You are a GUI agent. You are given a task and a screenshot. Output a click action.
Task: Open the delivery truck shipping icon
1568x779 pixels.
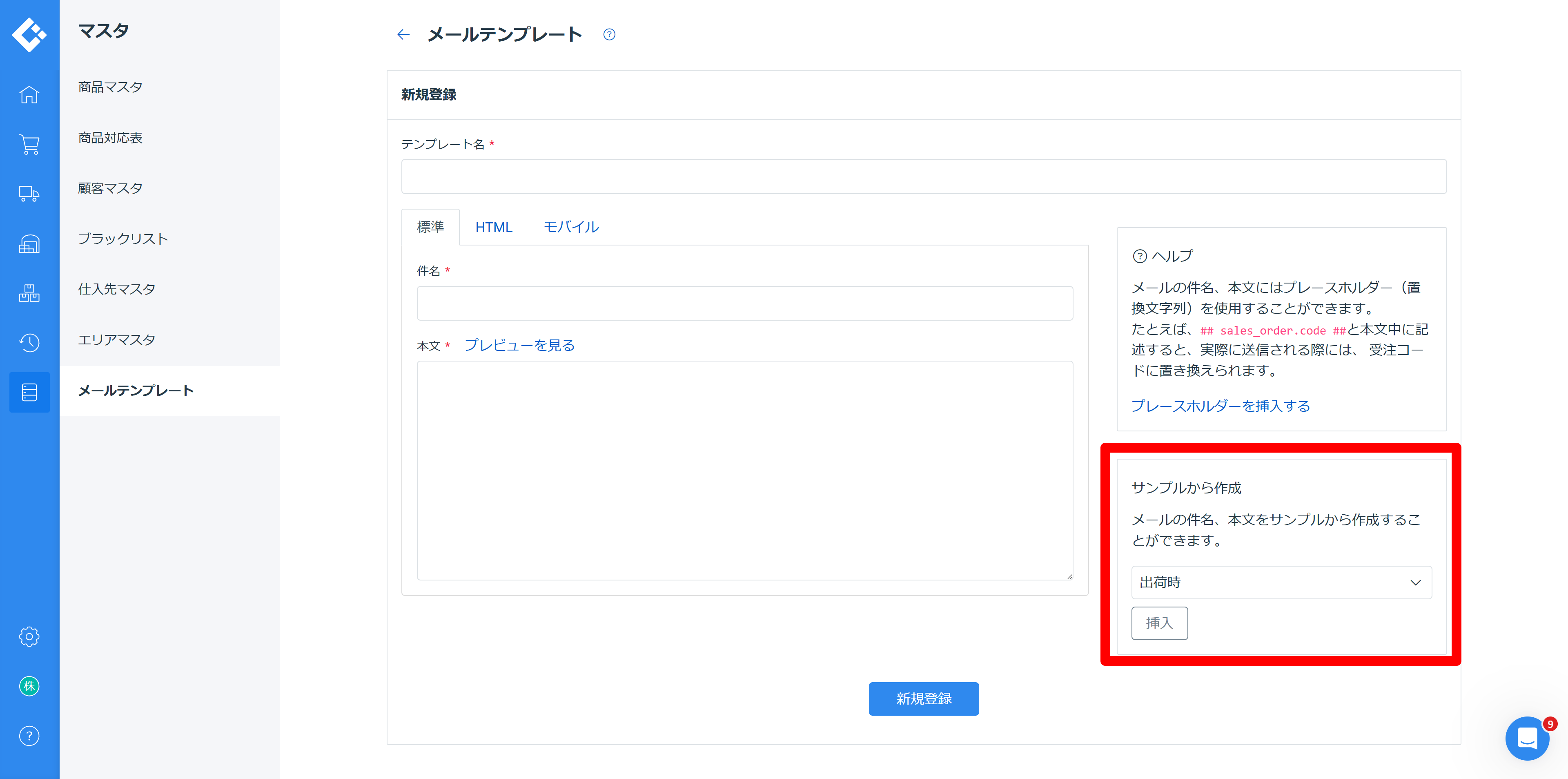click(29, 194)
